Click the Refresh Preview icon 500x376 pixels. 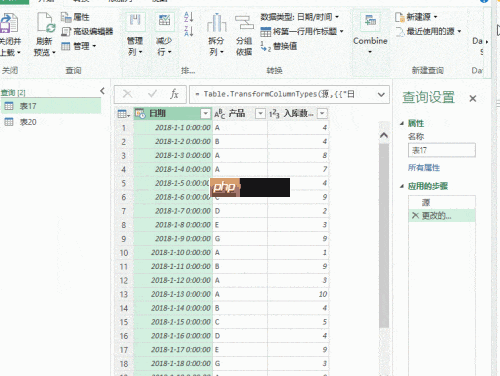coord(45,23)
